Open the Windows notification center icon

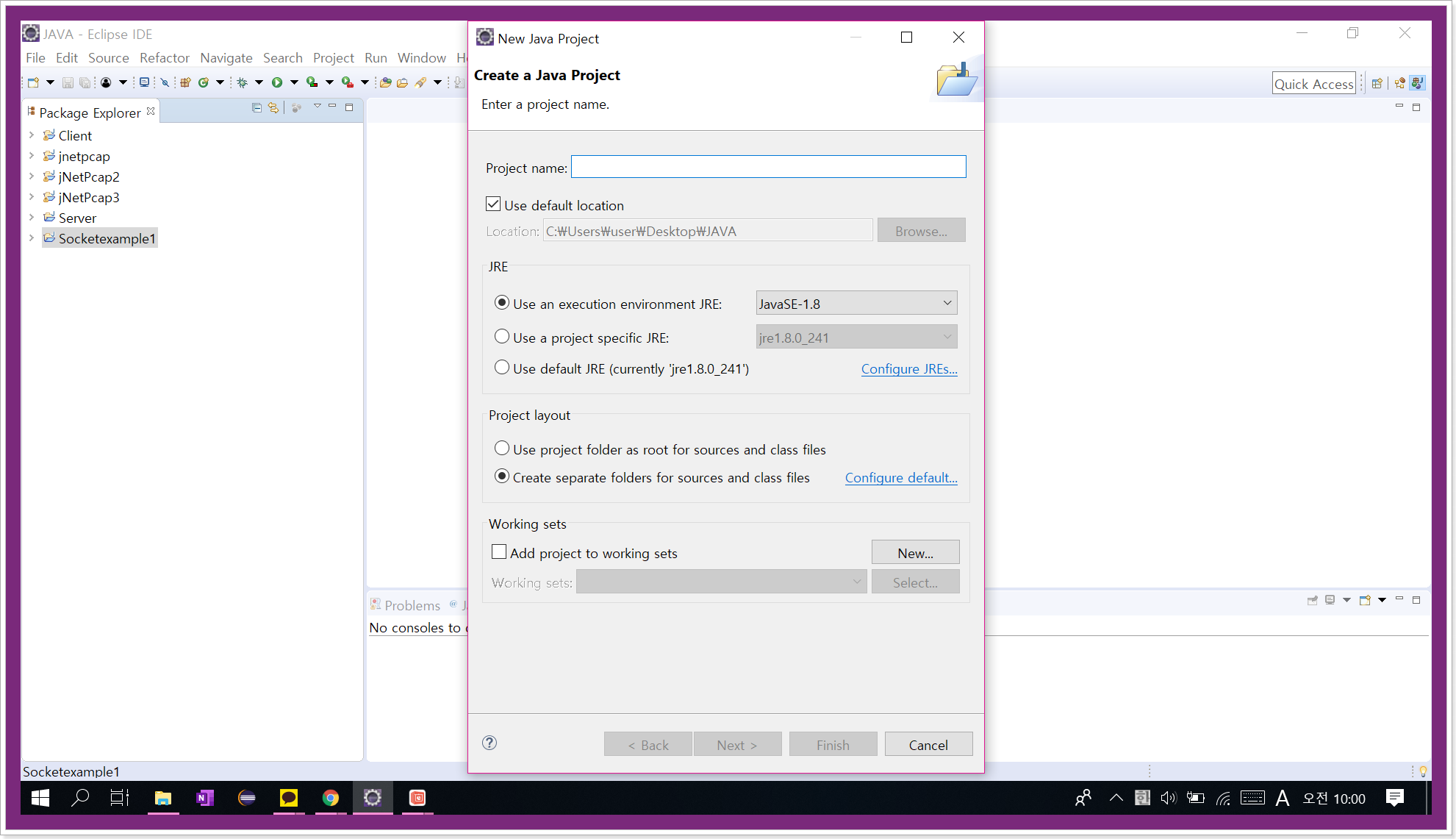coord(1394,798)
